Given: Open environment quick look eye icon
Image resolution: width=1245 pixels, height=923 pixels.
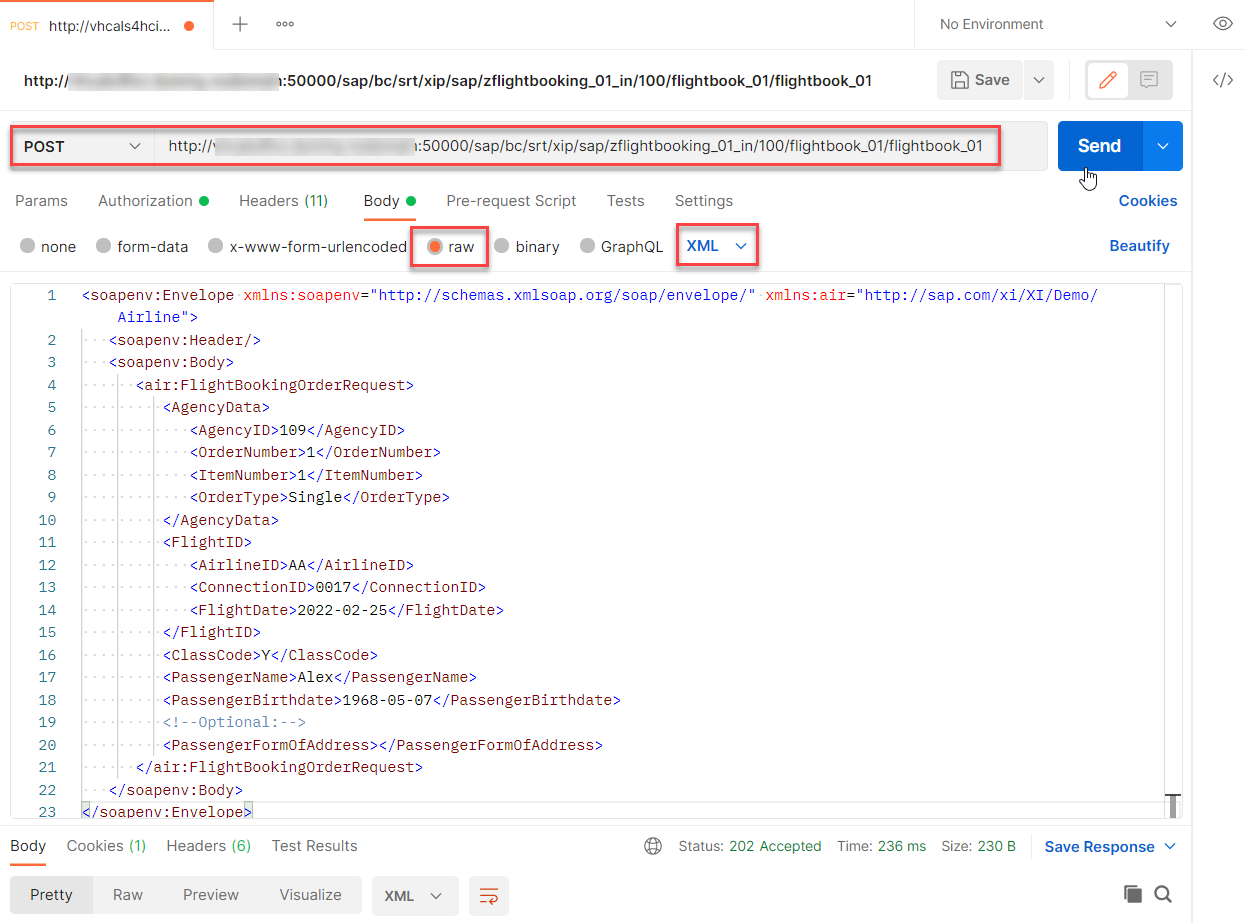Looking at the screenshot, I should (x=1222, y=24).
